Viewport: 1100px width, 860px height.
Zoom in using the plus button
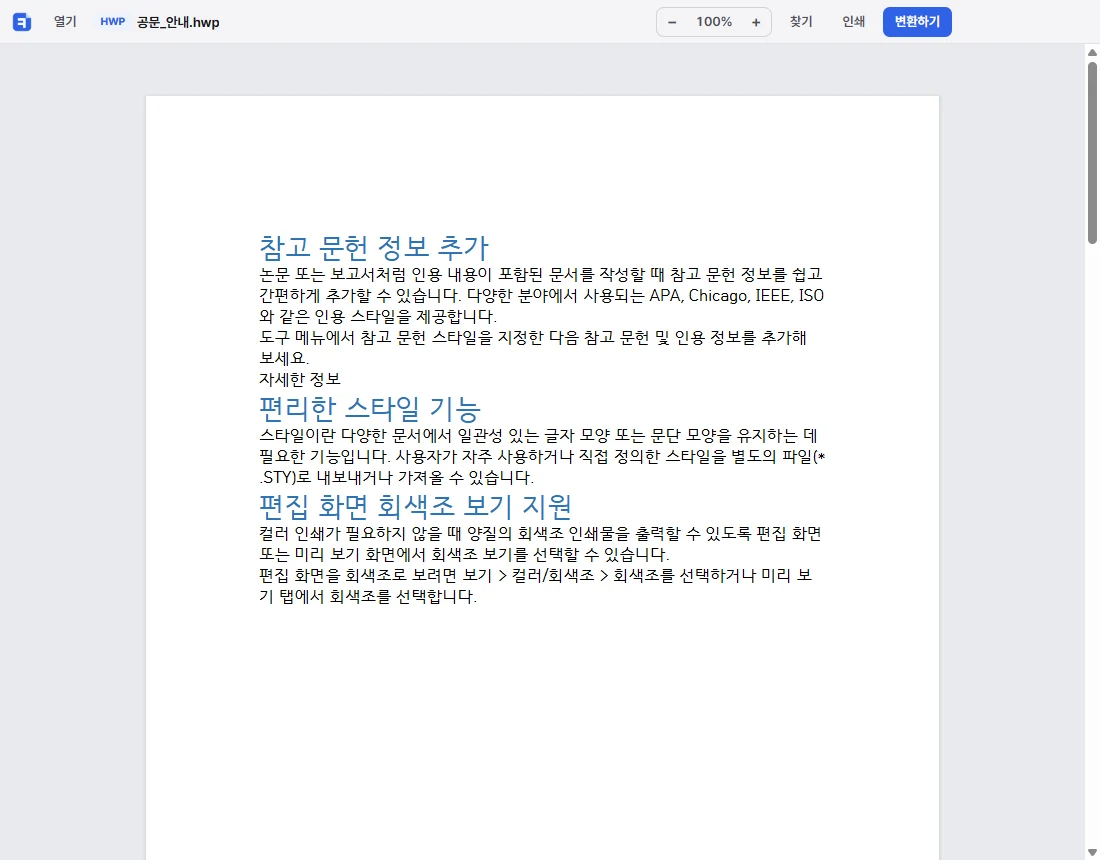(756, 22)
